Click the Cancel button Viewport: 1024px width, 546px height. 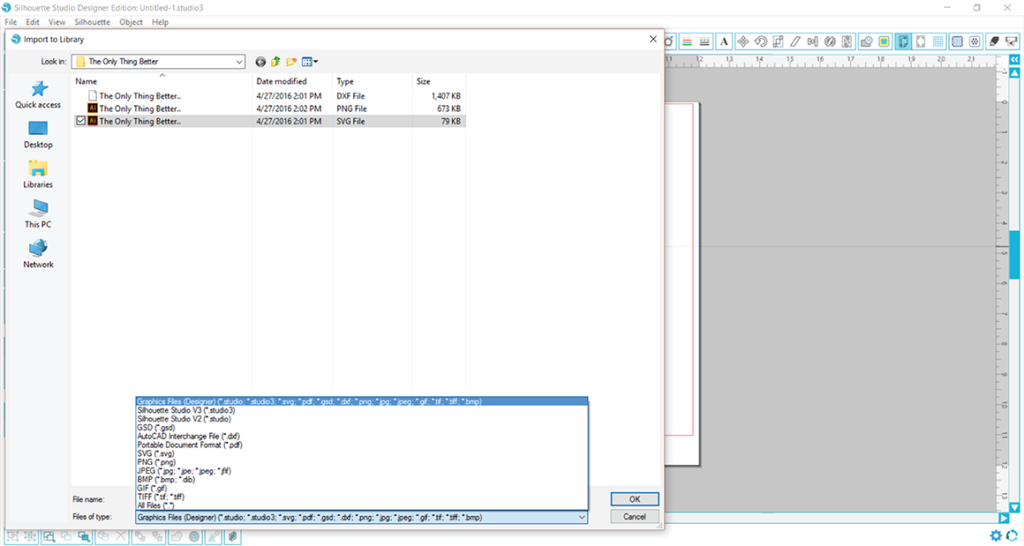click(x=634, y=517)
